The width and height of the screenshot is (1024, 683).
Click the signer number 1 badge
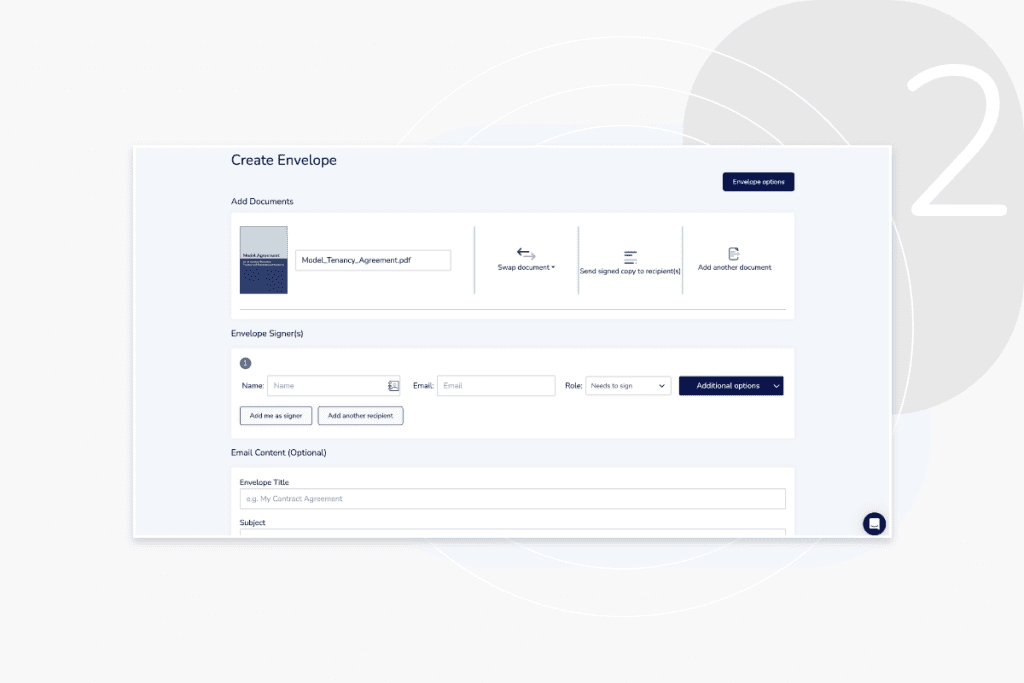pyautogui.click(x=246, y=363)
